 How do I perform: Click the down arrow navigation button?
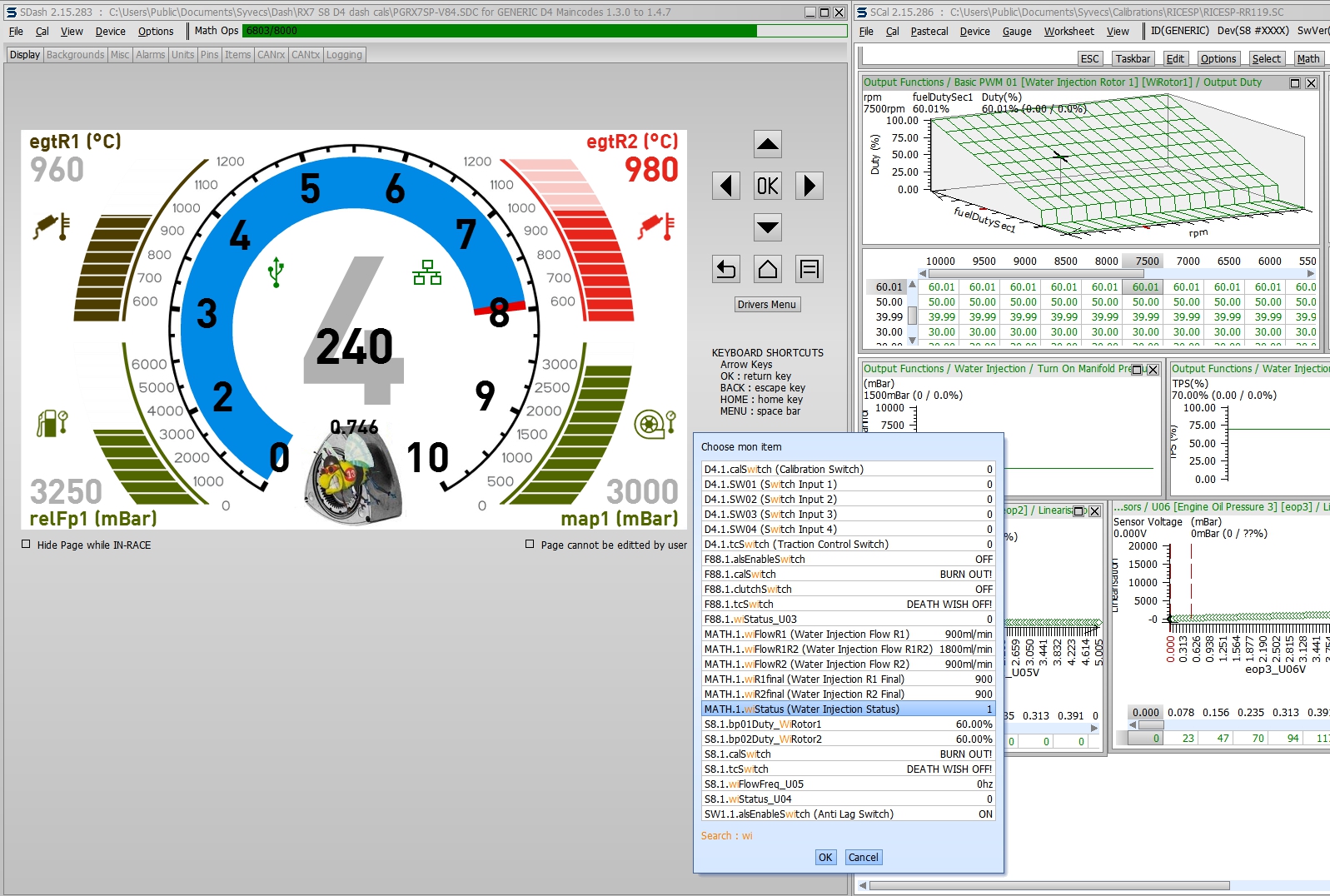click(767, 226)
